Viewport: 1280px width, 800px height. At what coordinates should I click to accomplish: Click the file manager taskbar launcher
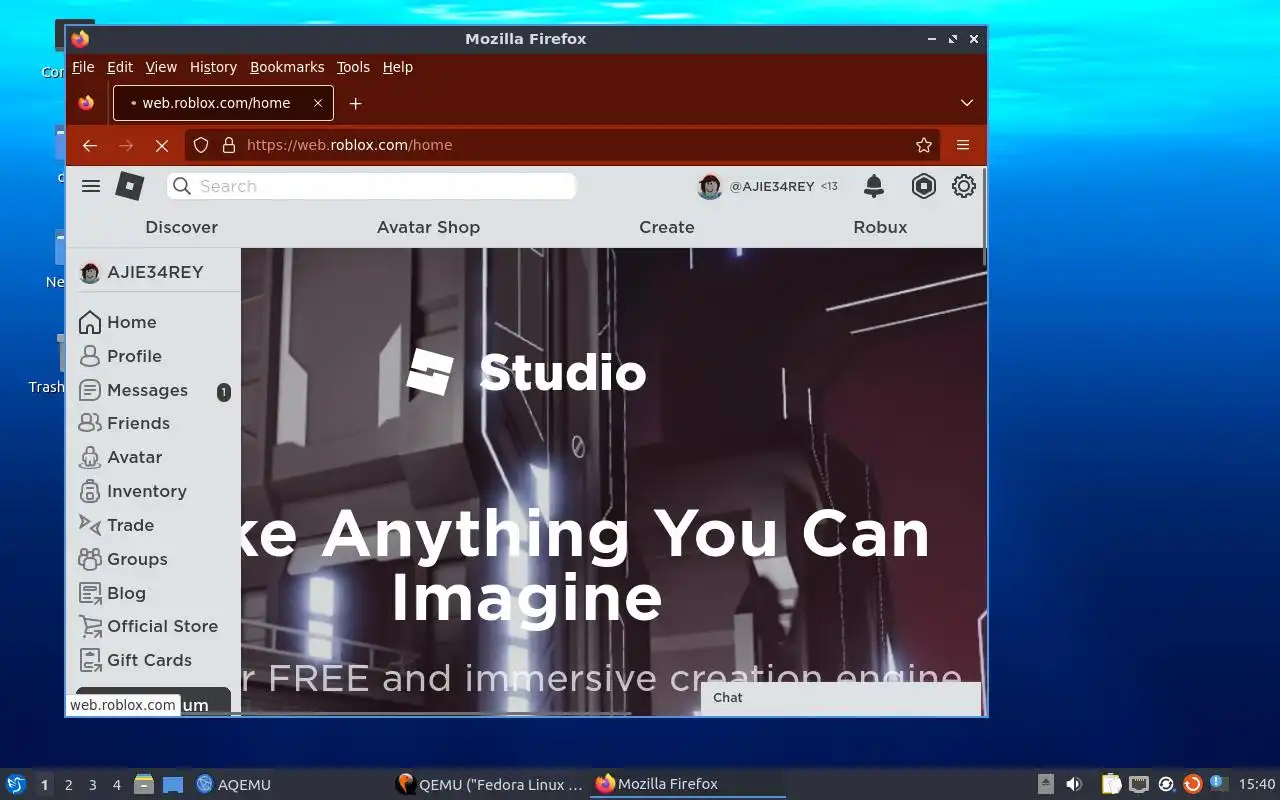tap(143, 785)
